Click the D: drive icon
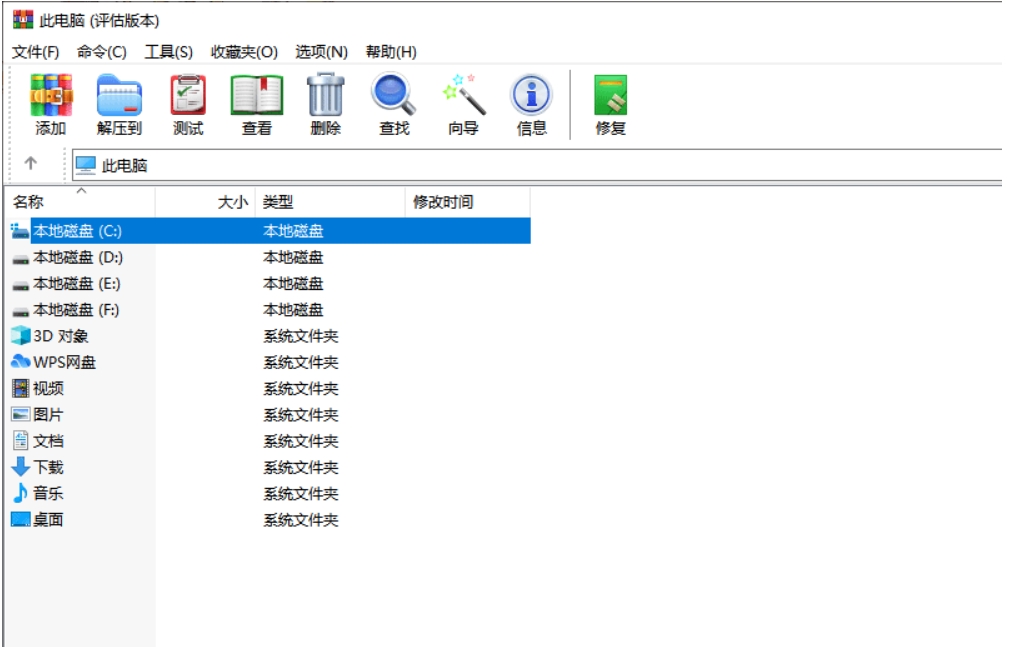The image size is (1010, 647). click(x=21, y=259)
